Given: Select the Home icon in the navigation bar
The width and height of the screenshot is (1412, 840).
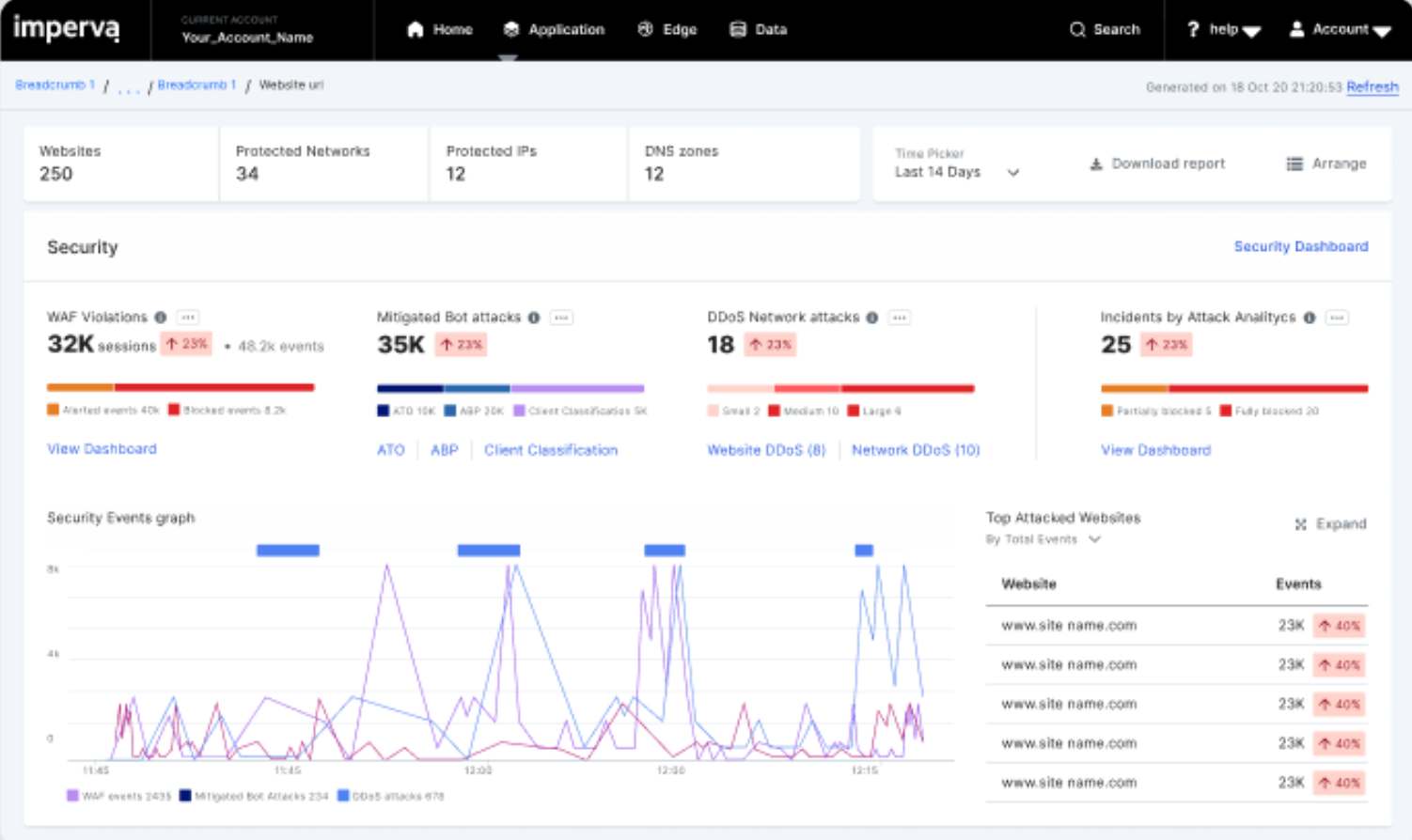Looking at the screenshot, I should 414,29.
